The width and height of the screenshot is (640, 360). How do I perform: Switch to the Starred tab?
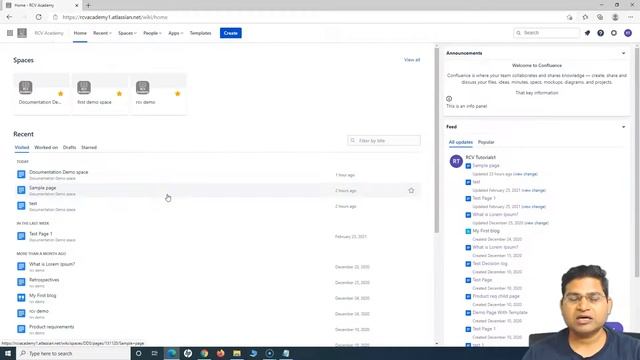click(89, 147)
